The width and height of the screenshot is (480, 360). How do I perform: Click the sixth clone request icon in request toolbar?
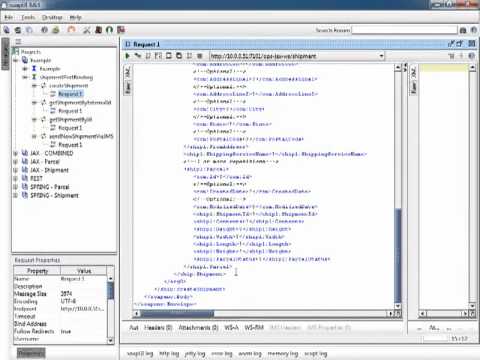(x=179, y=56)
